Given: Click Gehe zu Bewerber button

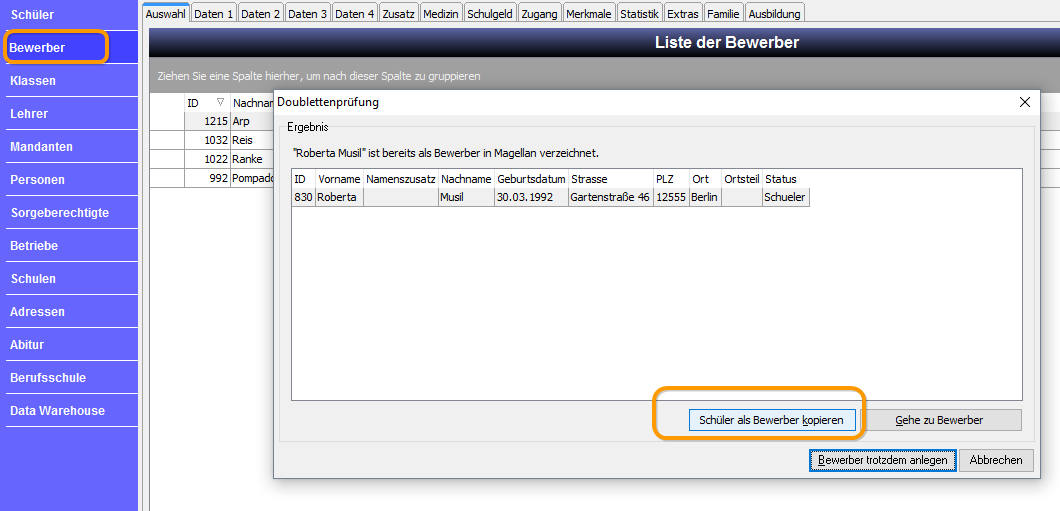Looking at the screenshot, I should click(x=939, y=420).
